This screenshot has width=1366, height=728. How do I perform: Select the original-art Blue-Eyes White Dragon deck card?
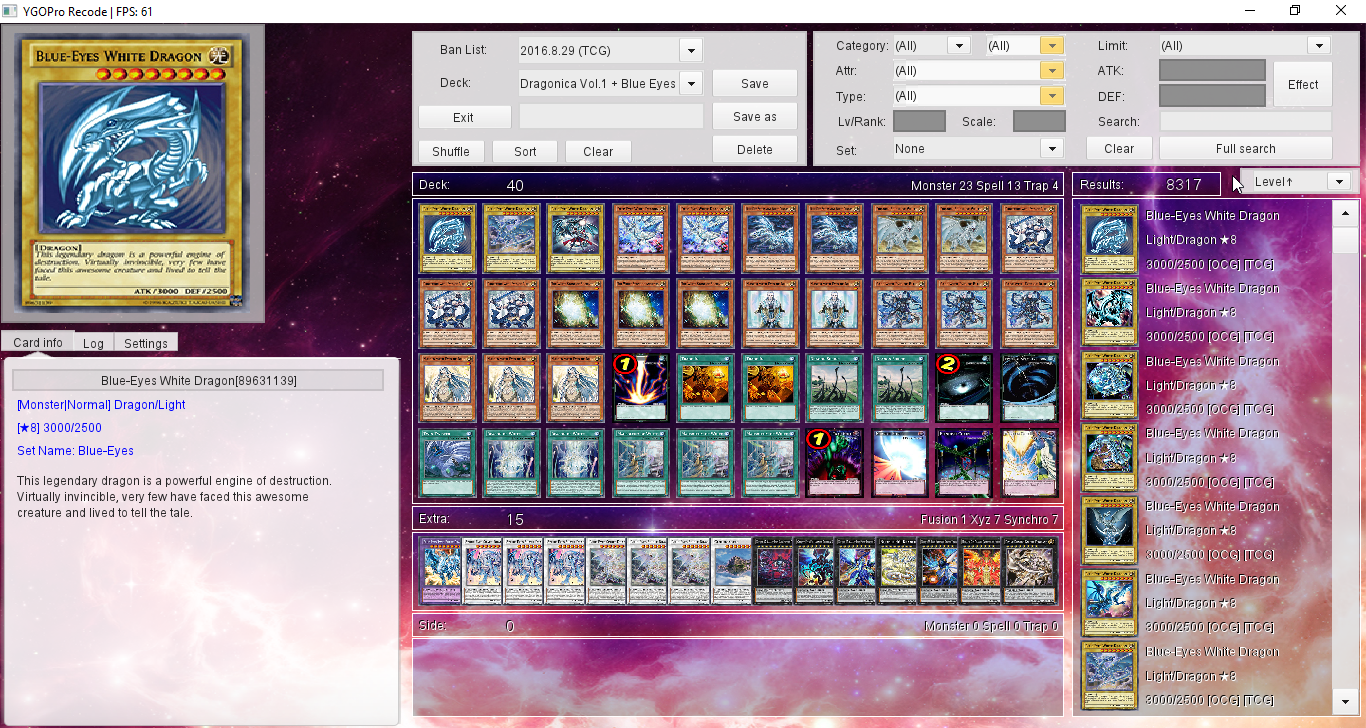448,238
